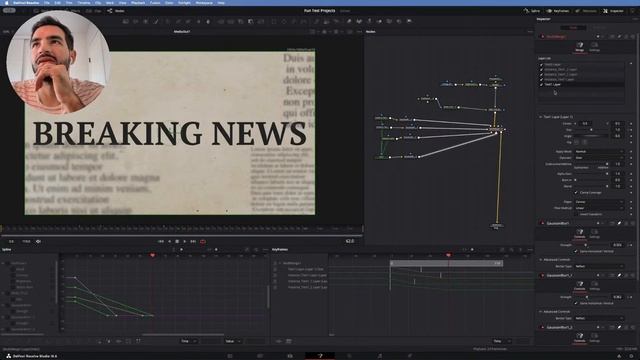The width and height of the screenshot is (640, 360).
Task: Expand GaussianBlur1 Advanced Controls
Action: [540, 260]
